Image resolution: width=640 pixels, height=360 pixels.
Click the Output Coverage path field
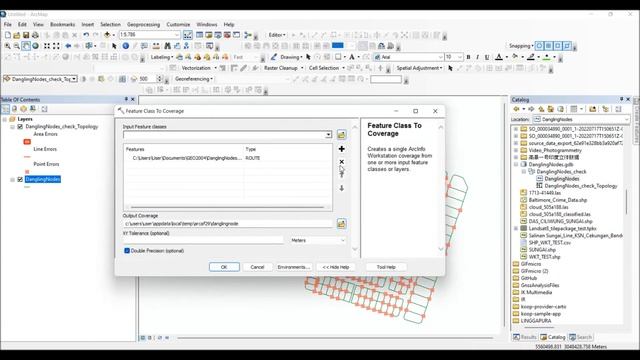[228, 224]
